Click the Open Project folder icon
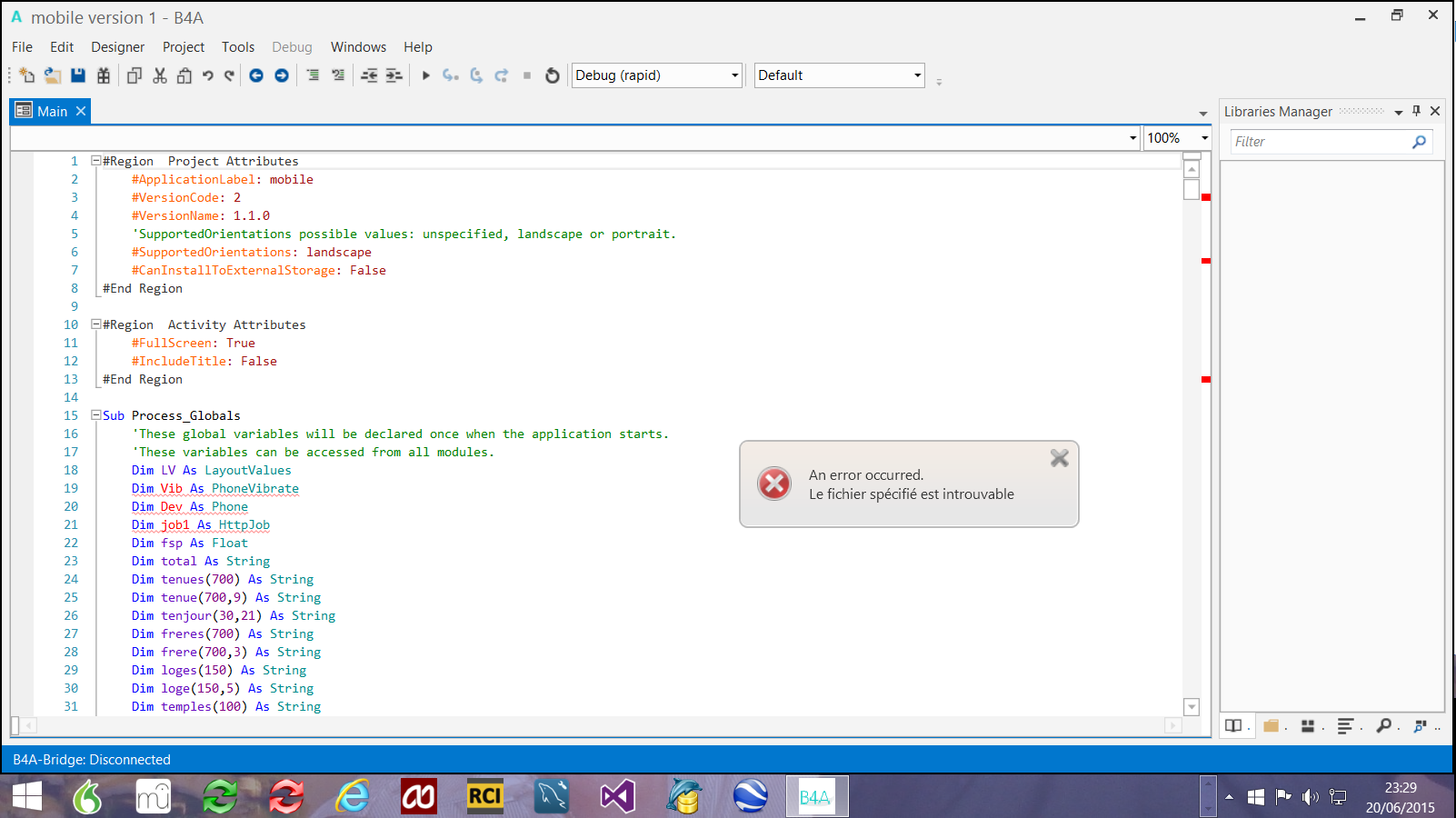 [53, 75]
